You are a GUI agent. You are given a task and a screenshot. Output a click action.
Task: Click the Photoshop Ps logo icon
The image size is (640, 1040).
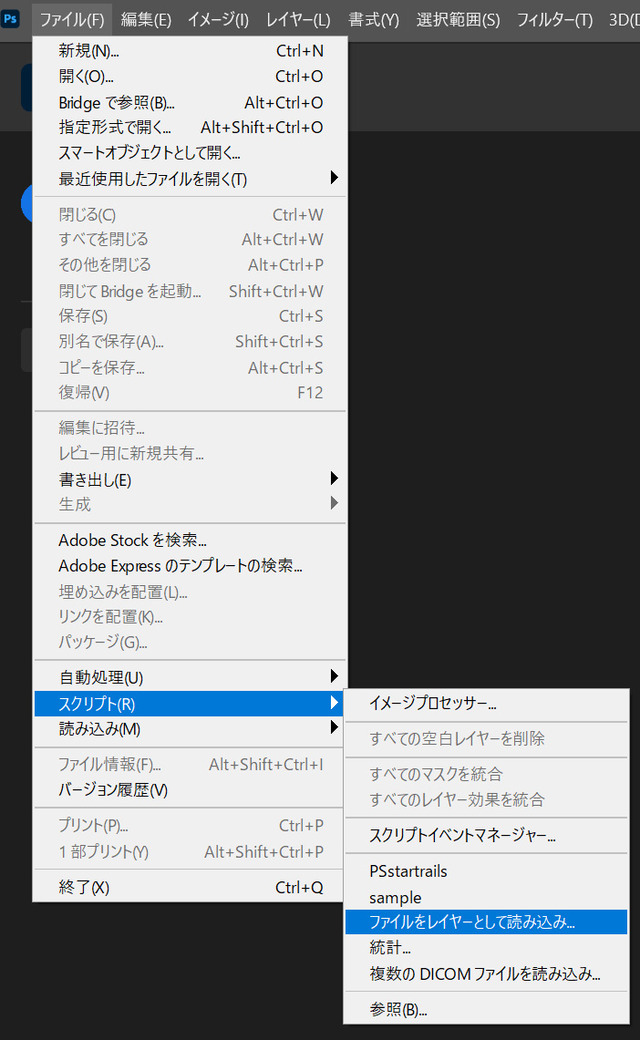(10, 19)
